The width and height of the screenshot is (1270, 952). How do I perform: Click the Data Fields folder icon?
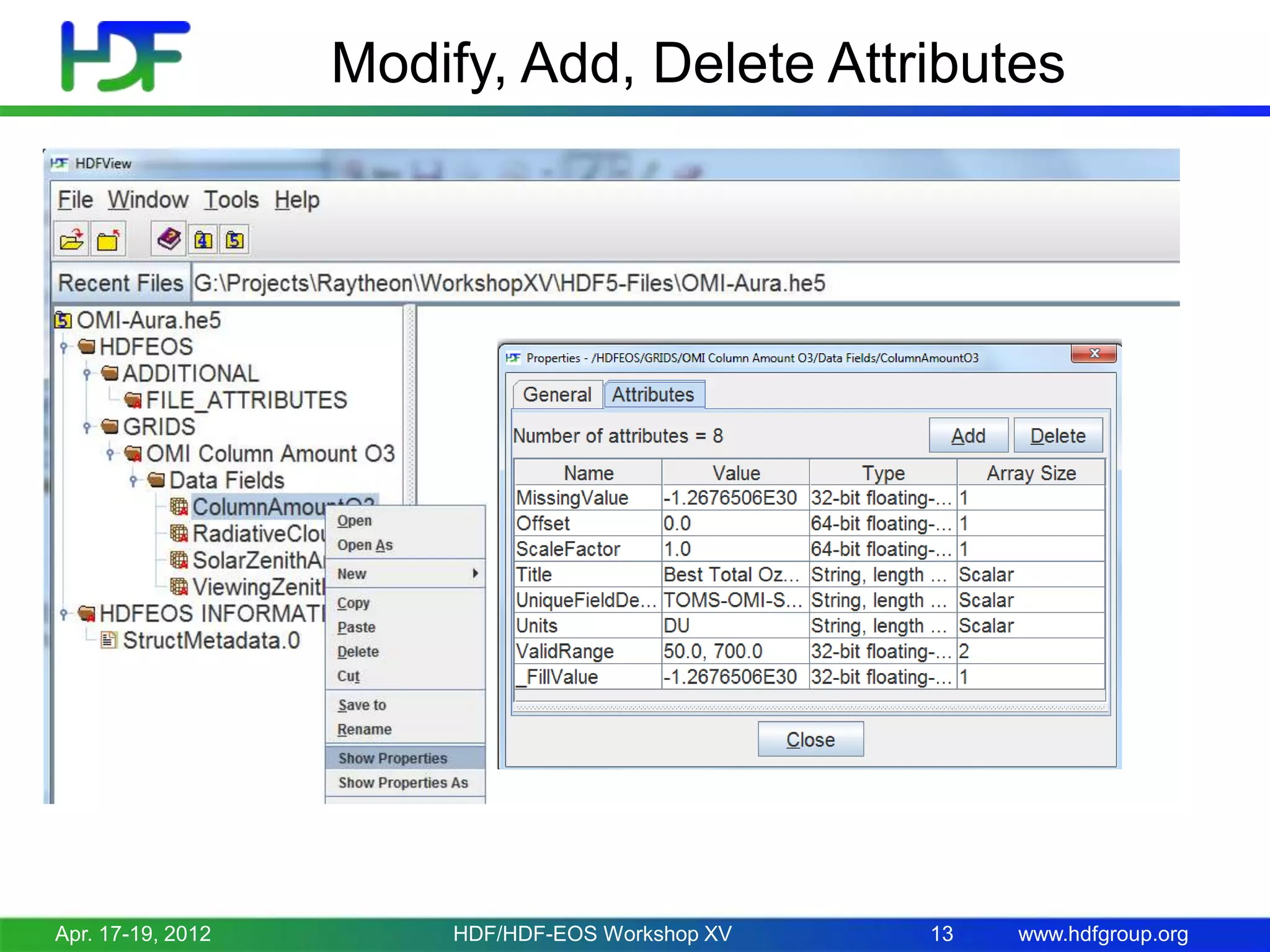coord(156,480)
